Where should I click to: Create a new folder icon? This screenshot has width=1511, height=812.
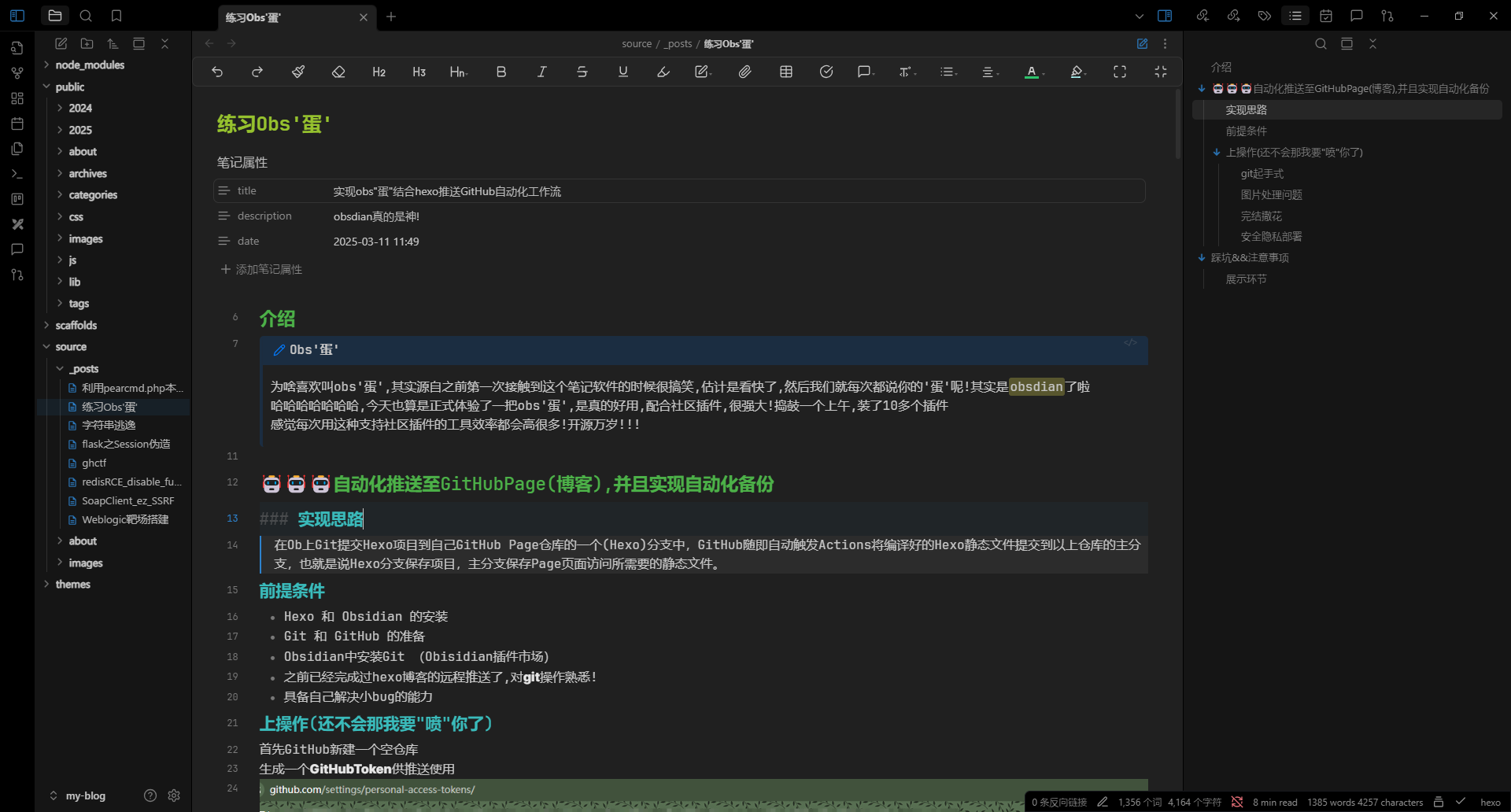click(87, 43)
